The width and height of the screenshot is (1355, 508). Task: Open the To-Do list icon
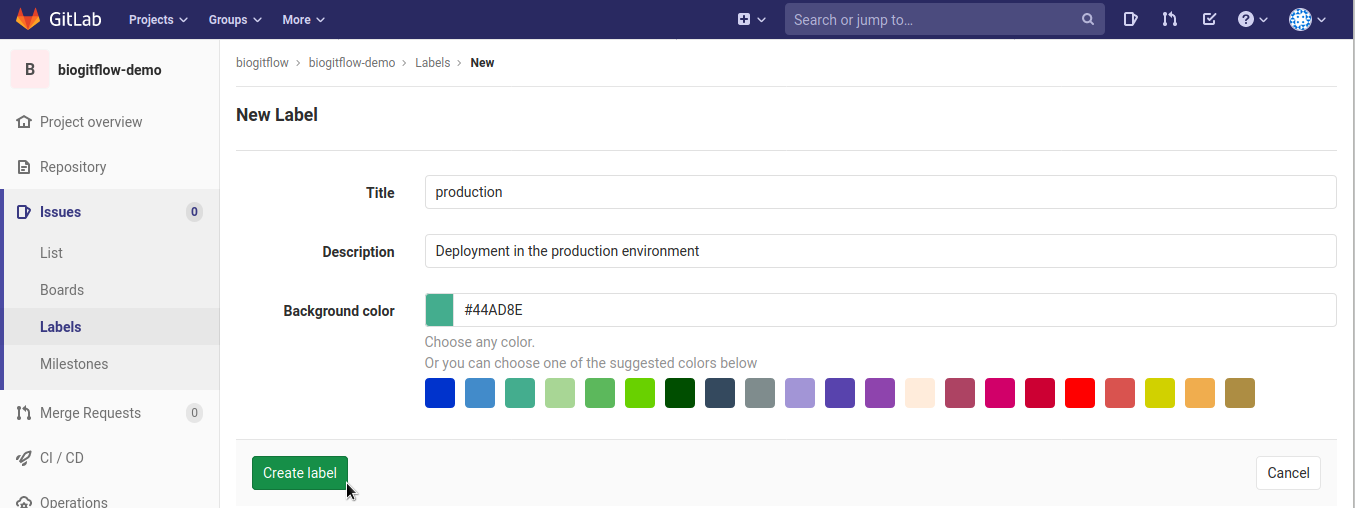pyautogui.click(x=1209, y=19)
